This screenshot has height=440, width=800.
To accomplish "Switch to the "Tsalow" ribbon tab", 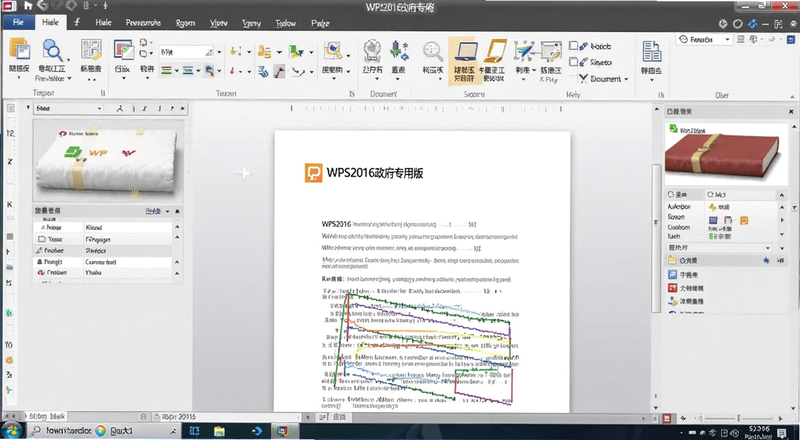I will point(285,23).
